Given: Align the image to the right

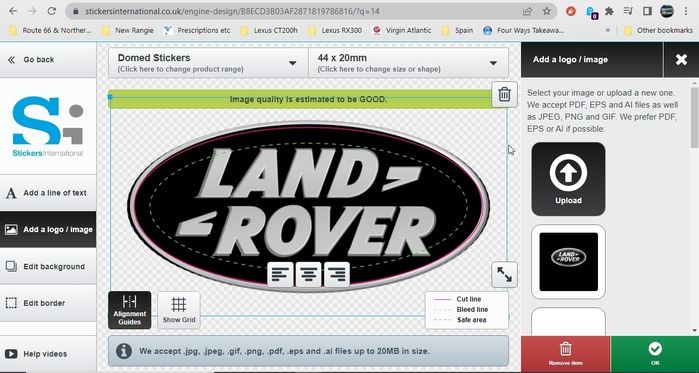Looking at the screenshot, I should tap(337, 275).
